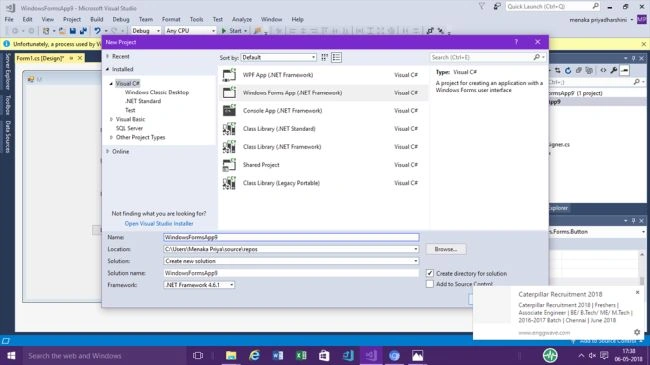Select the SQL Server tree item
The image size is (650, 365).
point(129,128)
